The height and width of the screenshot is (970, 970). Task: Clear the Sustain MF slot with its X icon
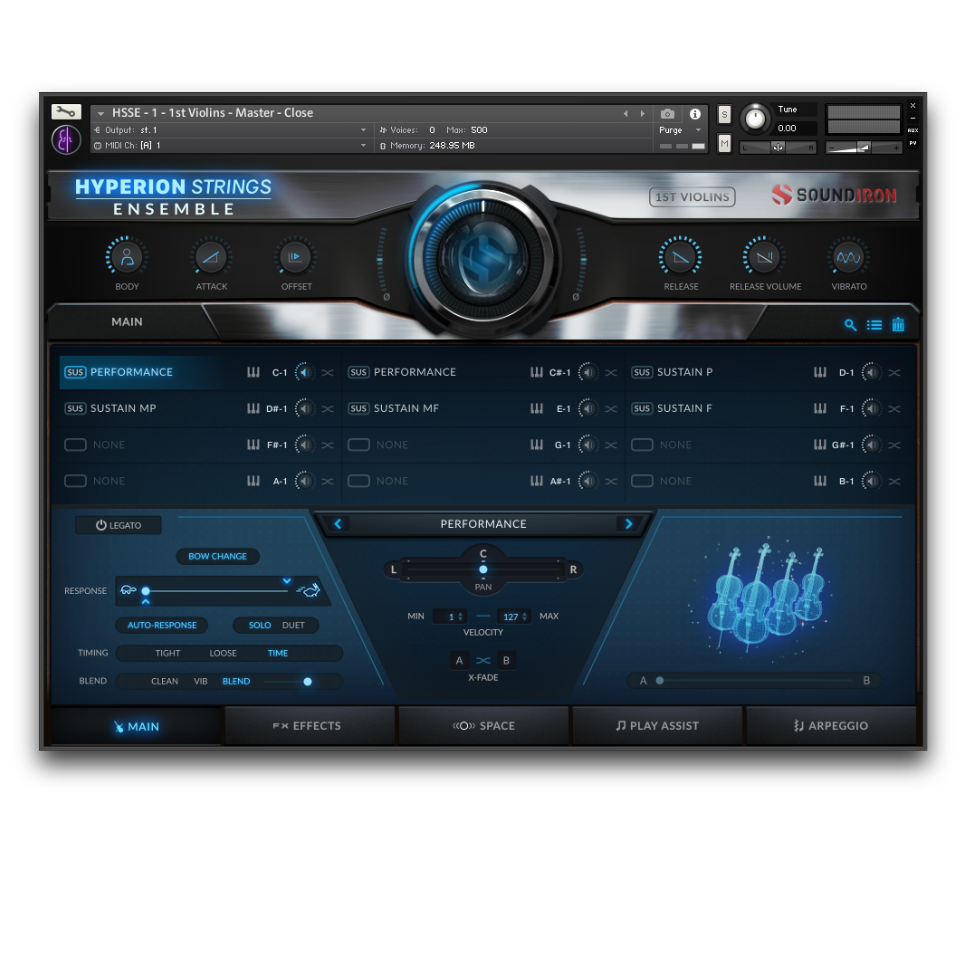[x=611, y=409]
